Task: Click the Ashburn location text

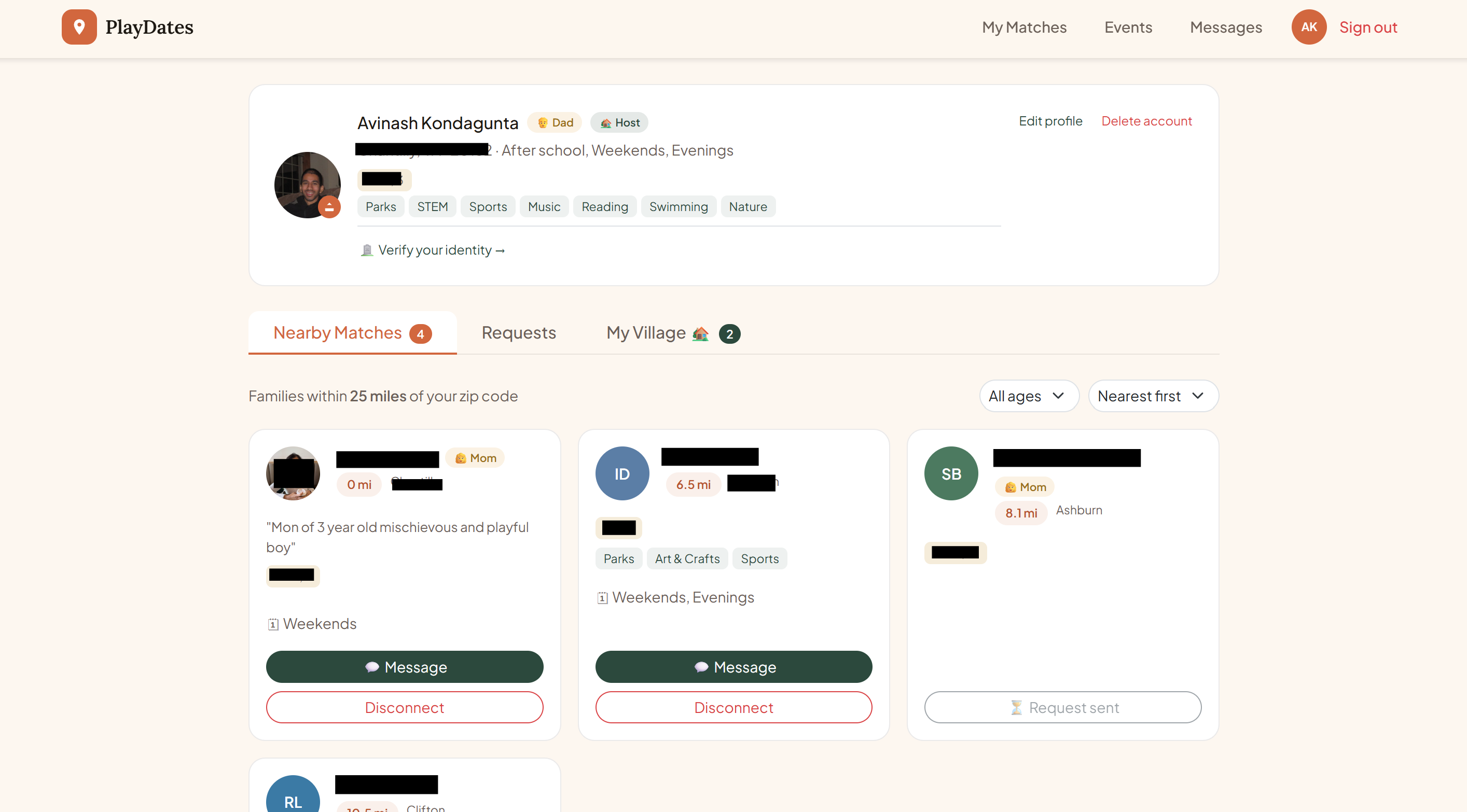Action: click(x=1078, y=510)
